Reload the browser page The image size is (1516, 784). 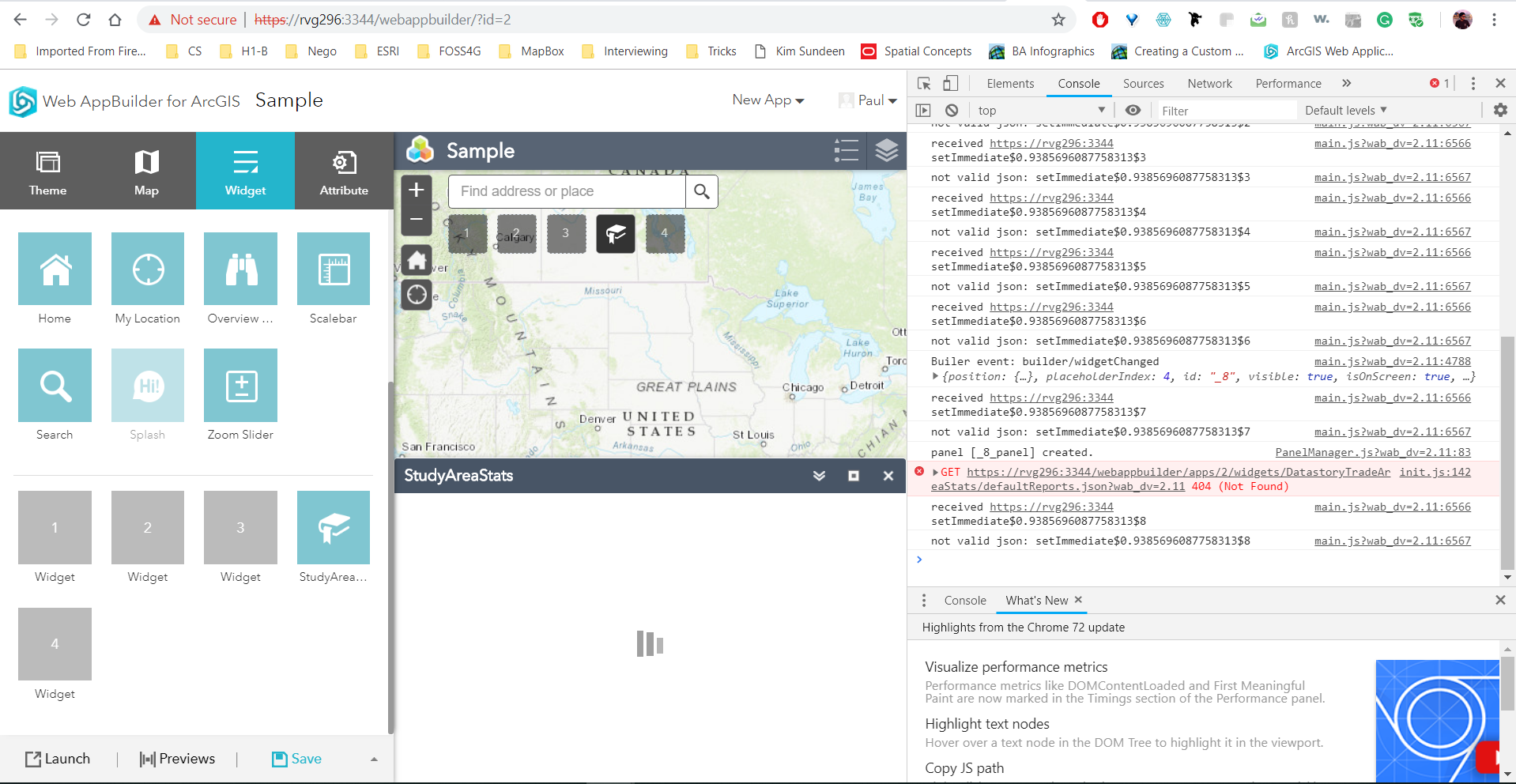tap(83, 20)
